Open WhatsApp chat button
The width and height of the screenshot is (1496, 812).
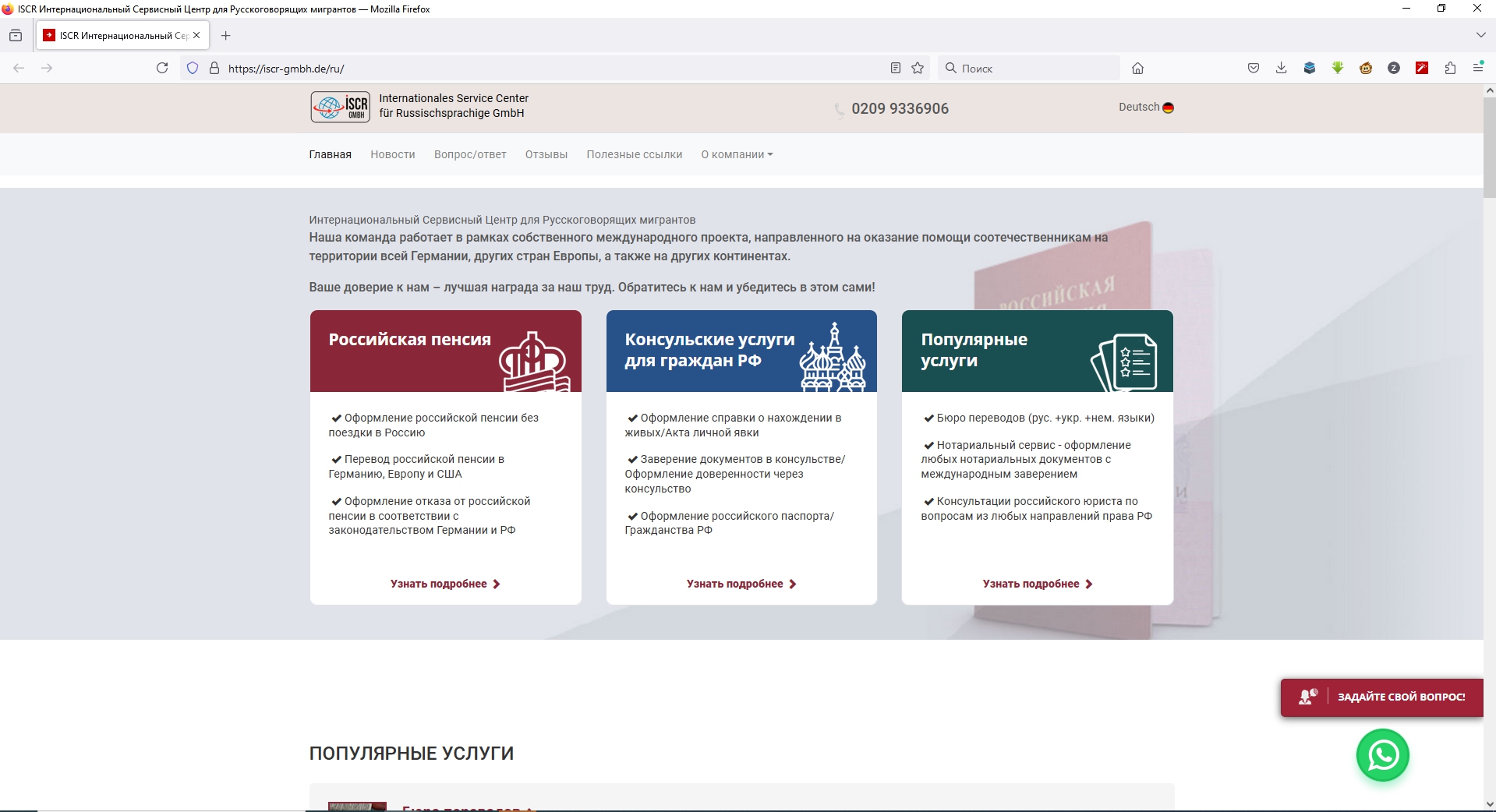(1382, 755)
